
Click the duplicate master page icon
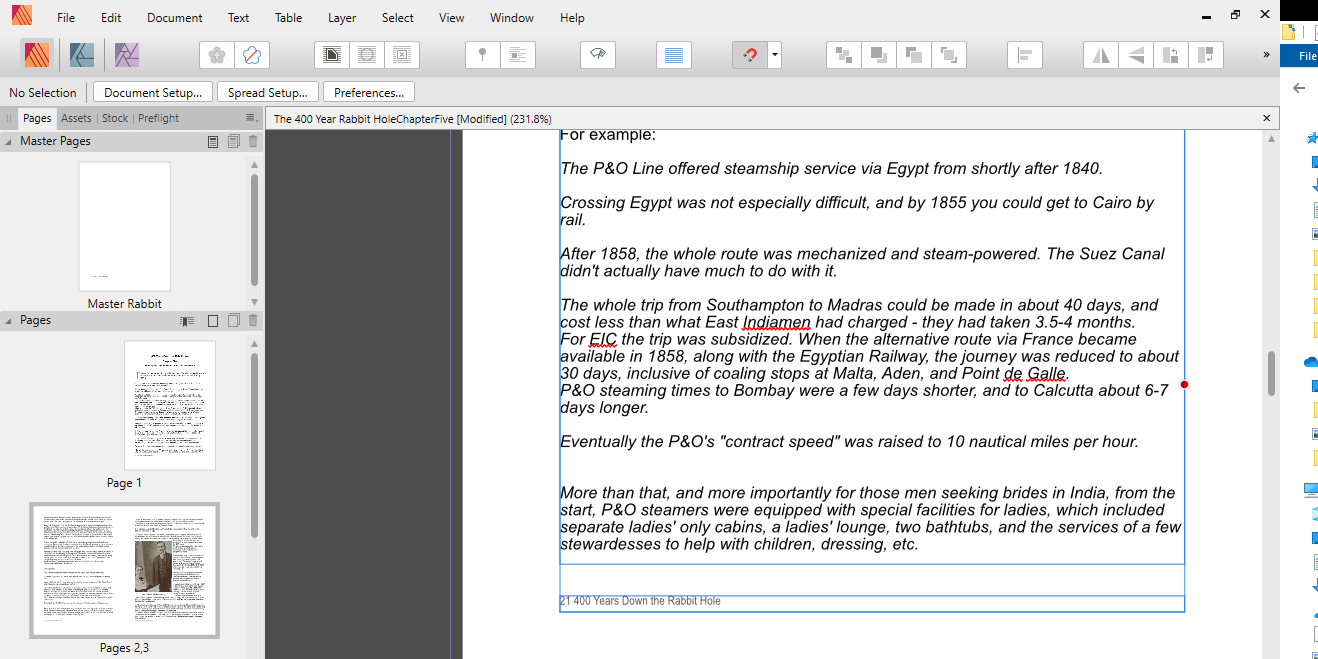[x=233, y=141]
